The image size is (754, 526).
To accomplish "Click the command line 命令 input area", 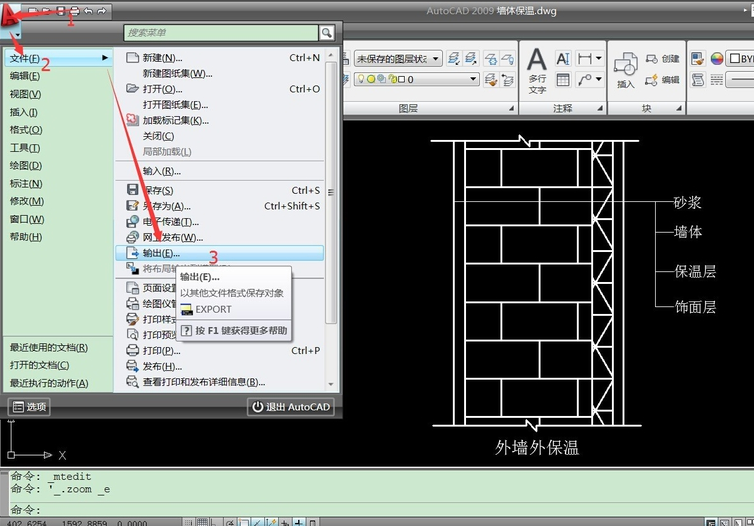I will [x=380, y=509].
